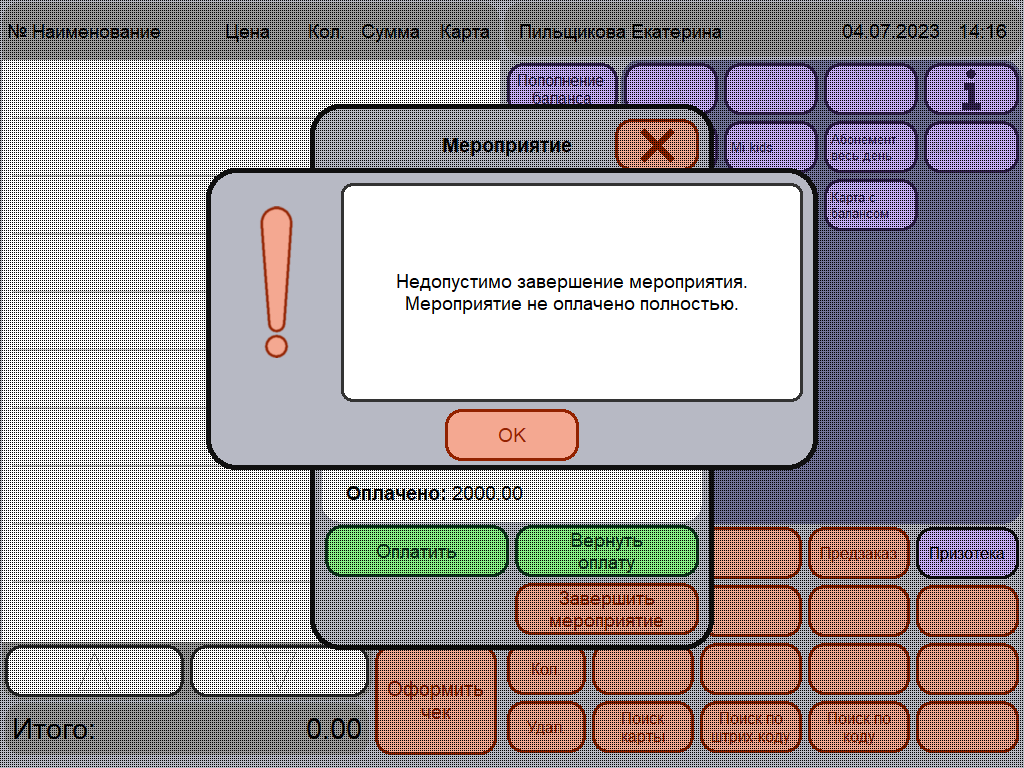The image size is (1024, 768).
Task: Move receipt list down with arrow button
Action: [x=279, y=671]
